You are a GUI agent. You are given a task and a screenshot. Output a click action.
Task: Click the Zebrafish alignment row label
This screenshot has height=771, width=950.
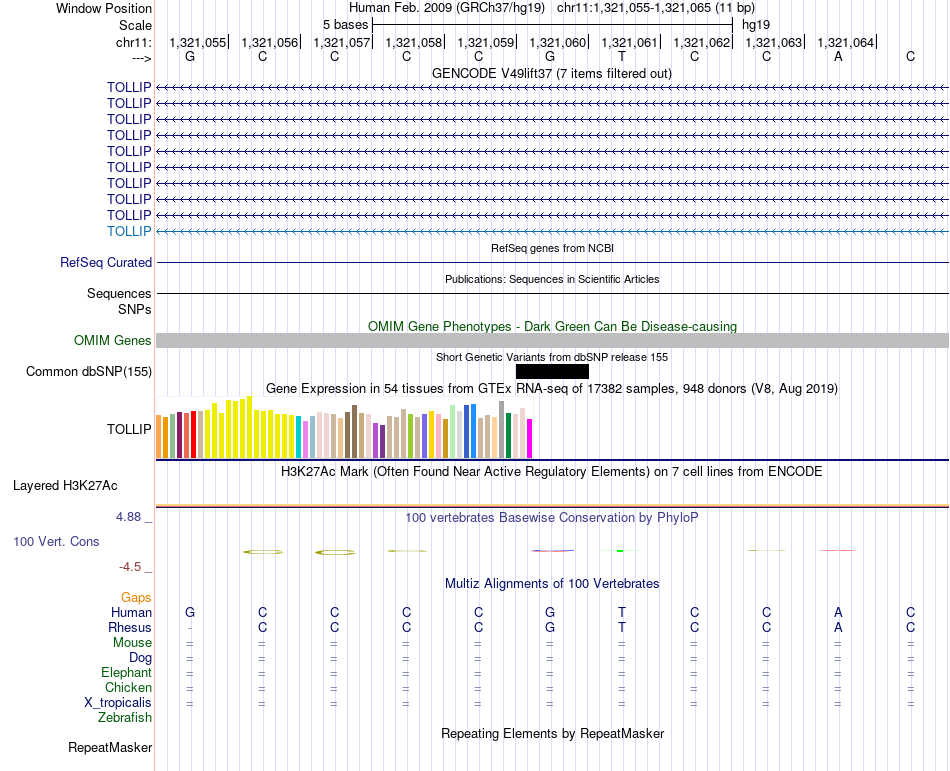tap(125, 718)
